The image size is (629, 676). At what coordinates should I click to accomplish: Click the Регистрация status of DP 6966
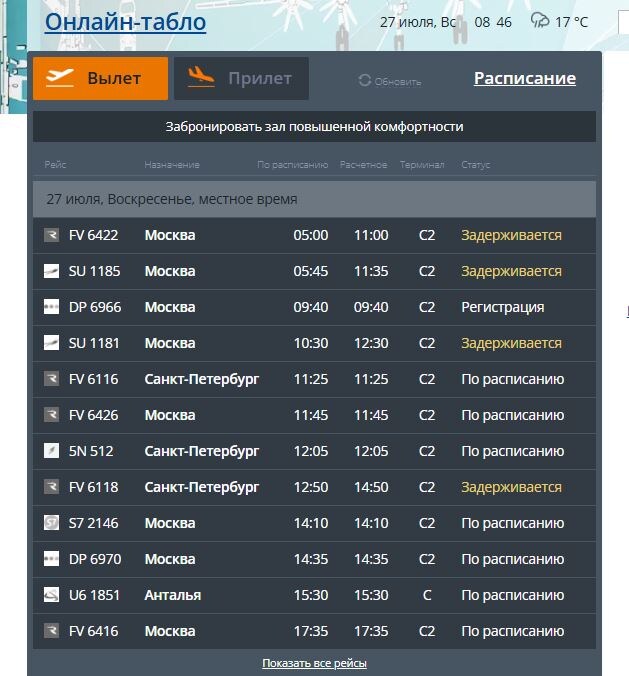[503, 307]
